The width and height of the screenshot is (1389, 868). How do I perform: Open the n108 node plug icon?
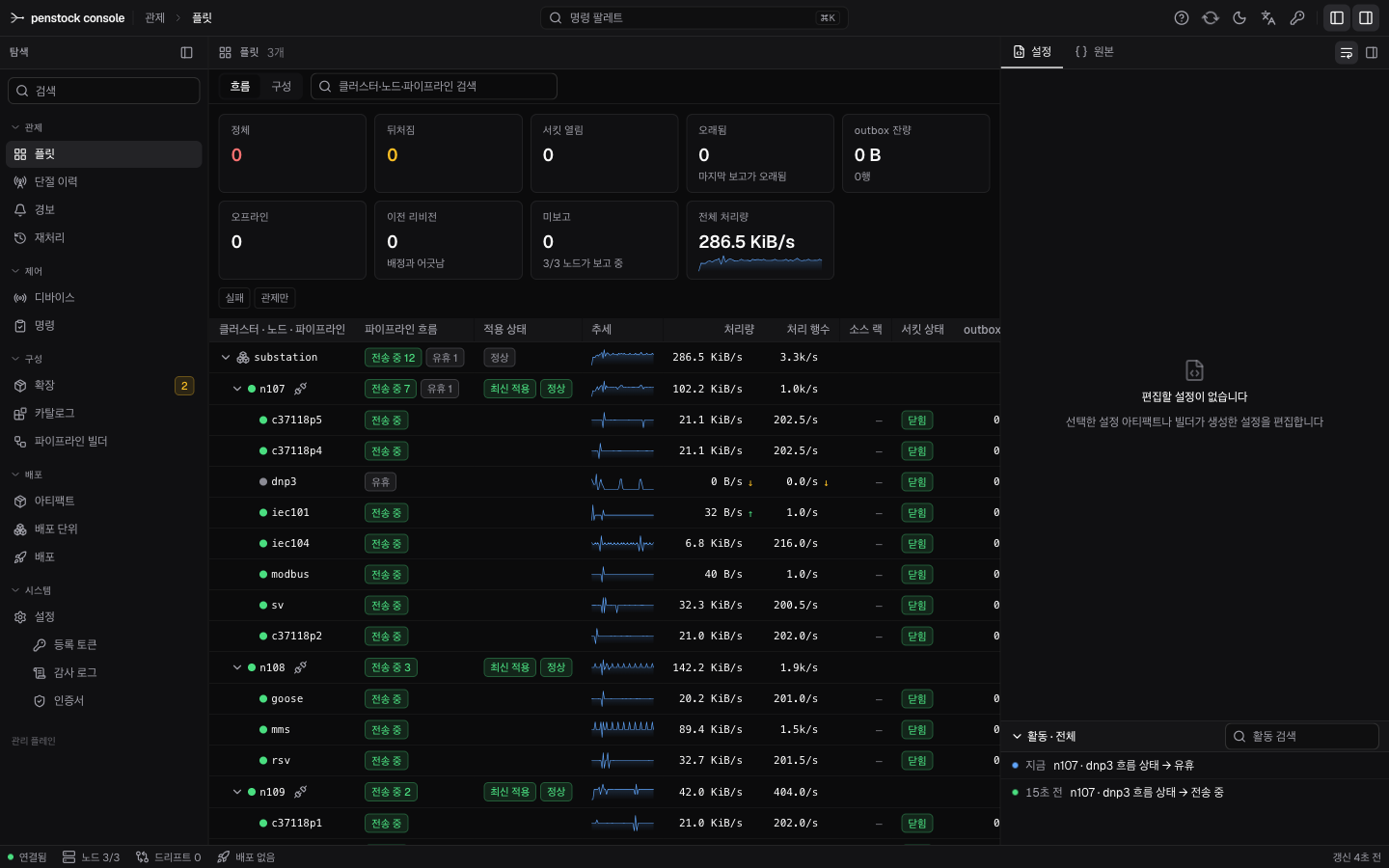click(301, 667)
